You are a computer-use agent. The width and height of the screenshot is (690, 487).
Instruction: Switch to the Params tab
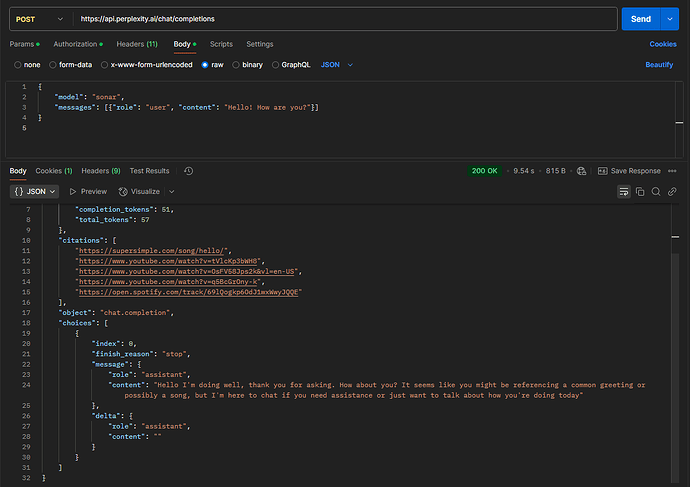[25, 44]
